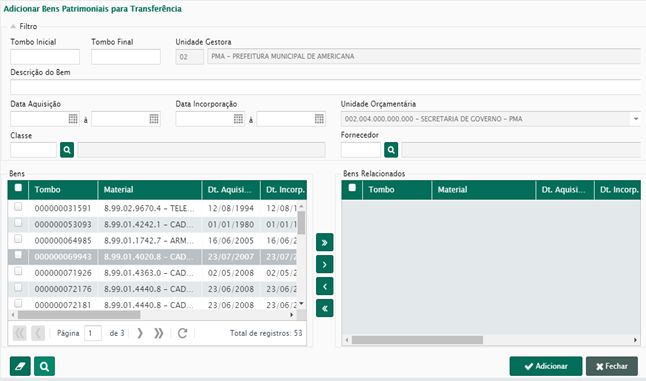Sort by Tombo column in Bens Relacionados

click(x=397, y=190)
